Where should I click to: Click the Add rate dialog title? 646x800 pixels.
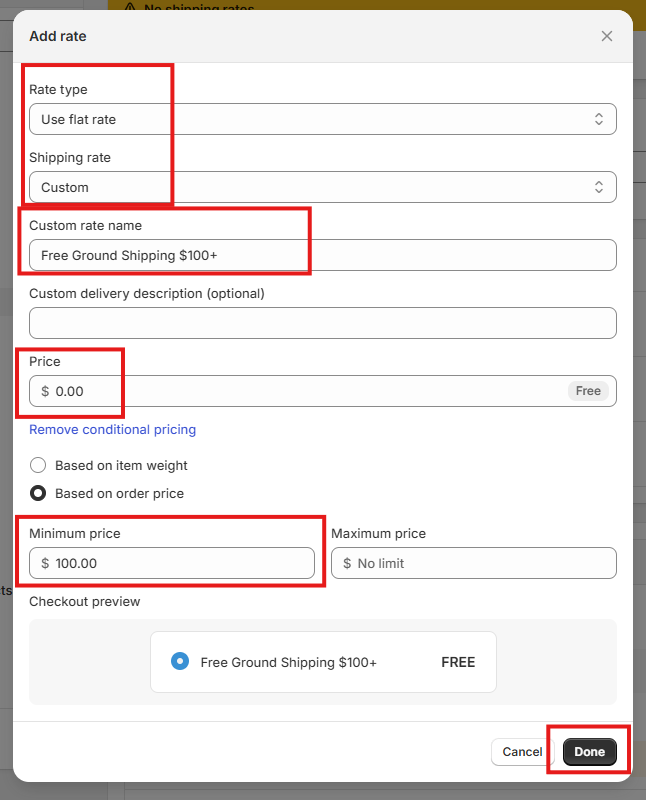pyautogui.click(x=58, y=36)
